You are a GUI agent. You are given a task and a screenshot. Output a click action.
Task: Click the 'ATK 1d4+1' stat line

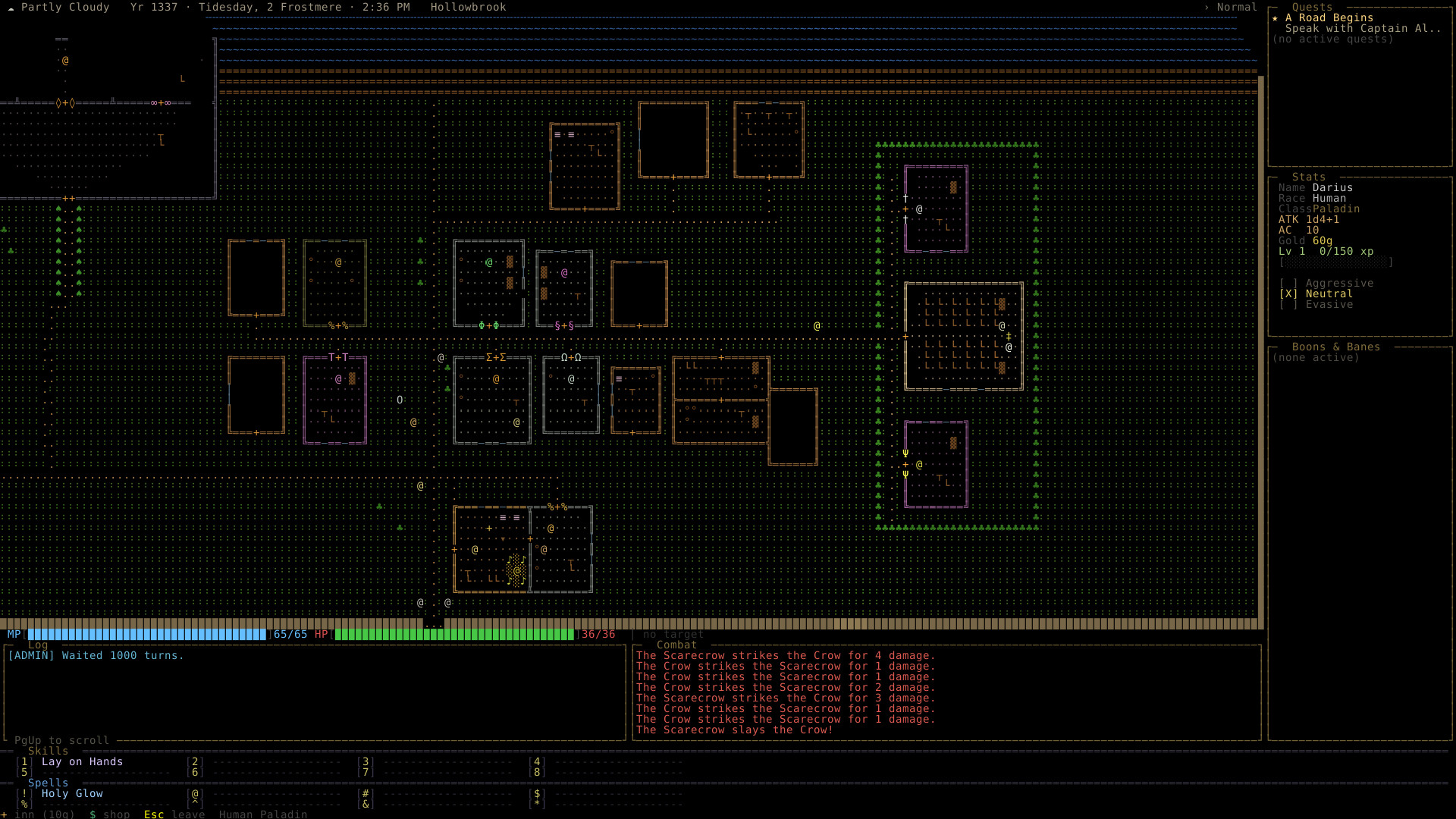pyautogui.click(x=1309, y=220)
